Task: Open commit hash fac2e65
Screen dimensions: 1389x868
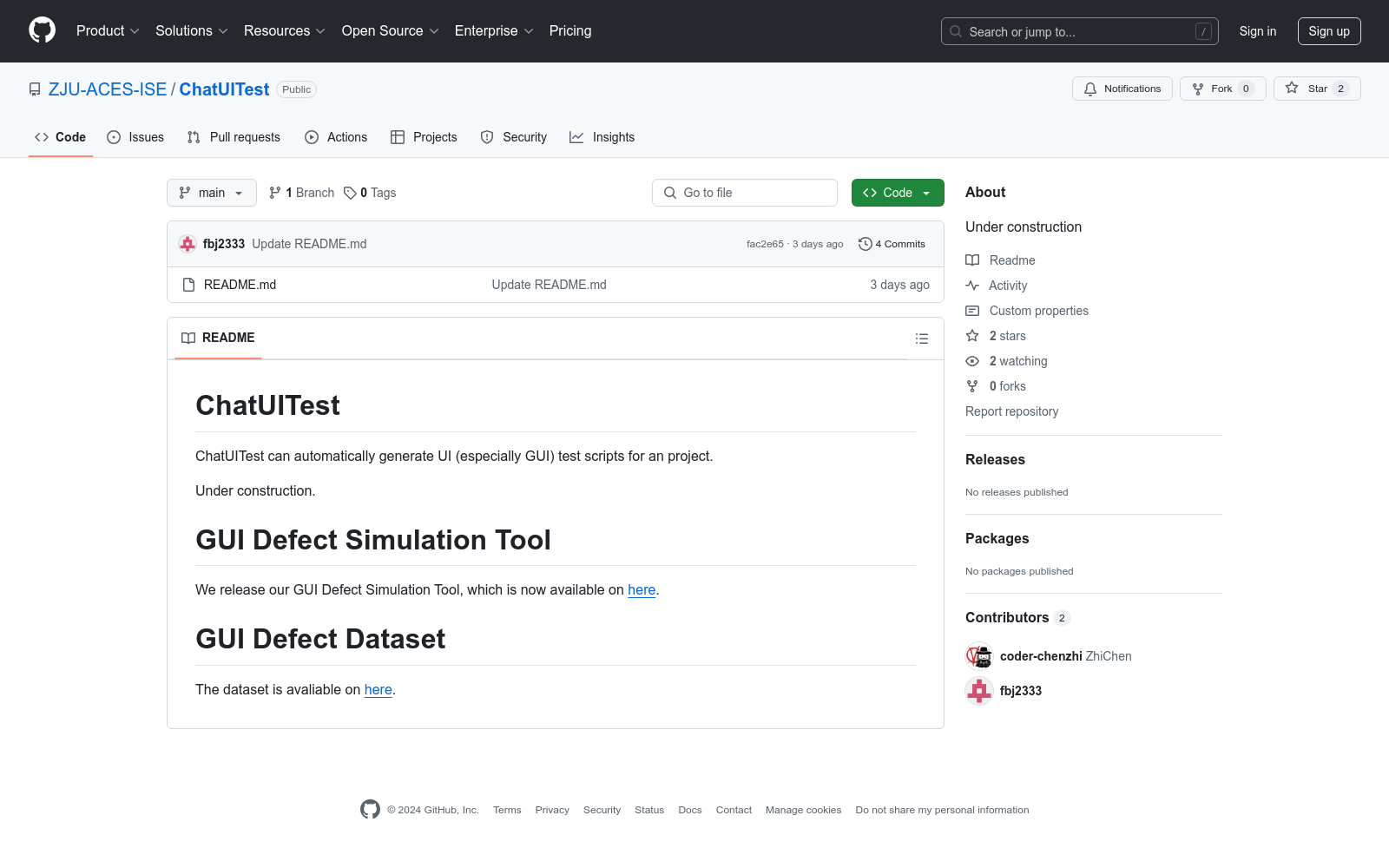Action: coord(765,244)
